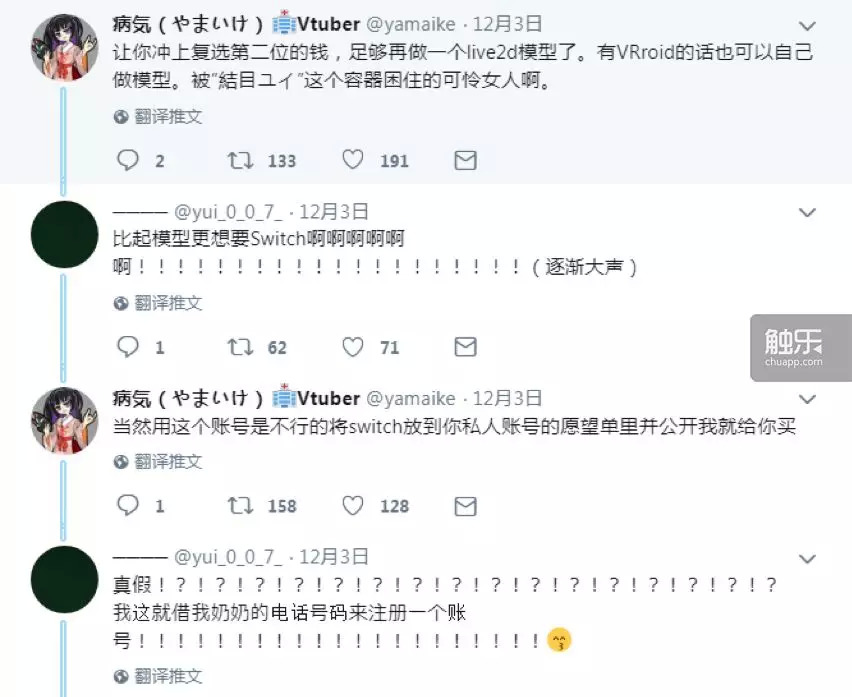This screenshot has width=852, height=697.
Task: Like the tweet with 71 likes
Action: [353, 347]
